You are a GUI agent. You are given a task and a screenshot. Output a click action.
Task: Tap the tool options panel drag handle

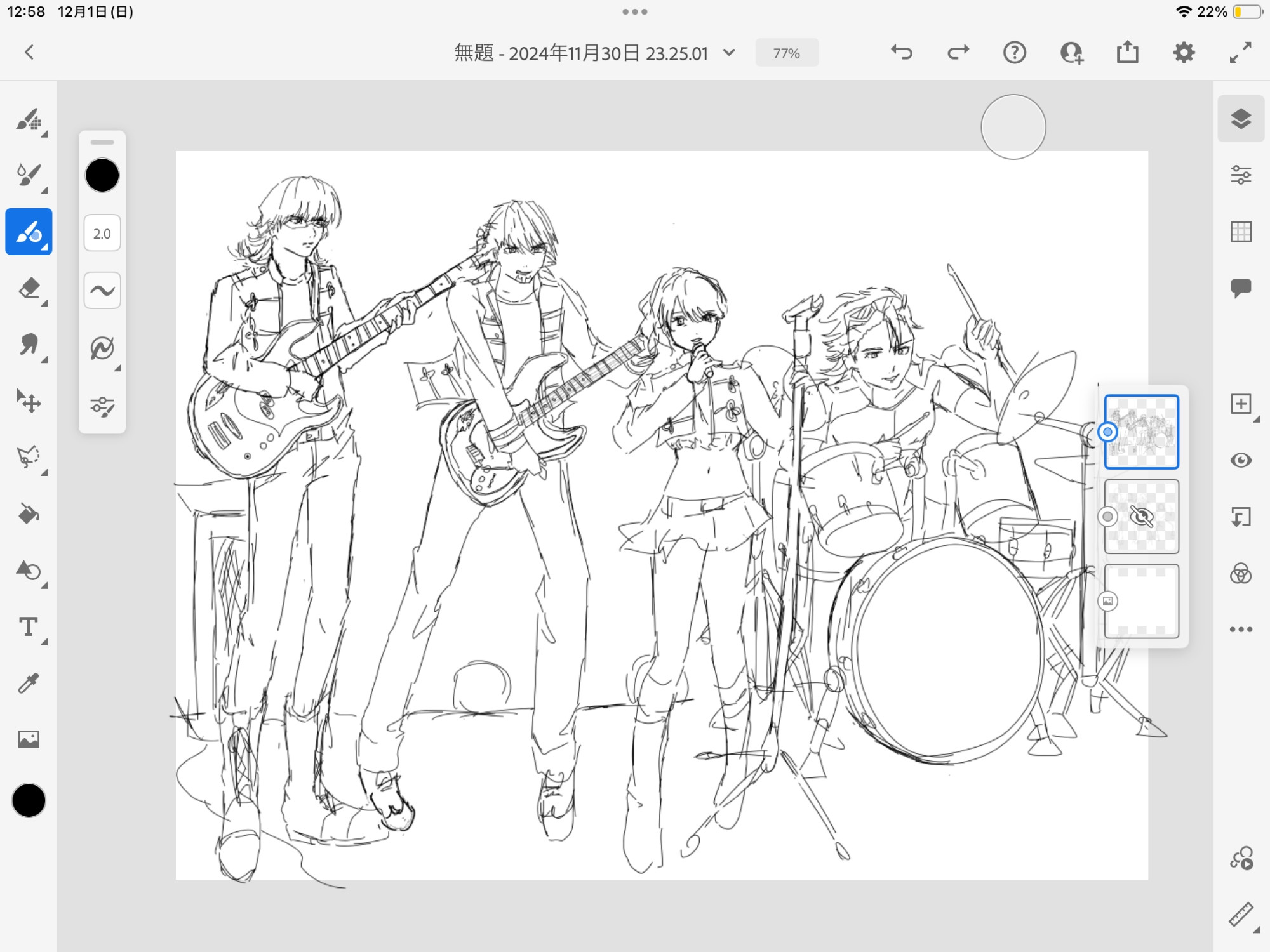102,142
